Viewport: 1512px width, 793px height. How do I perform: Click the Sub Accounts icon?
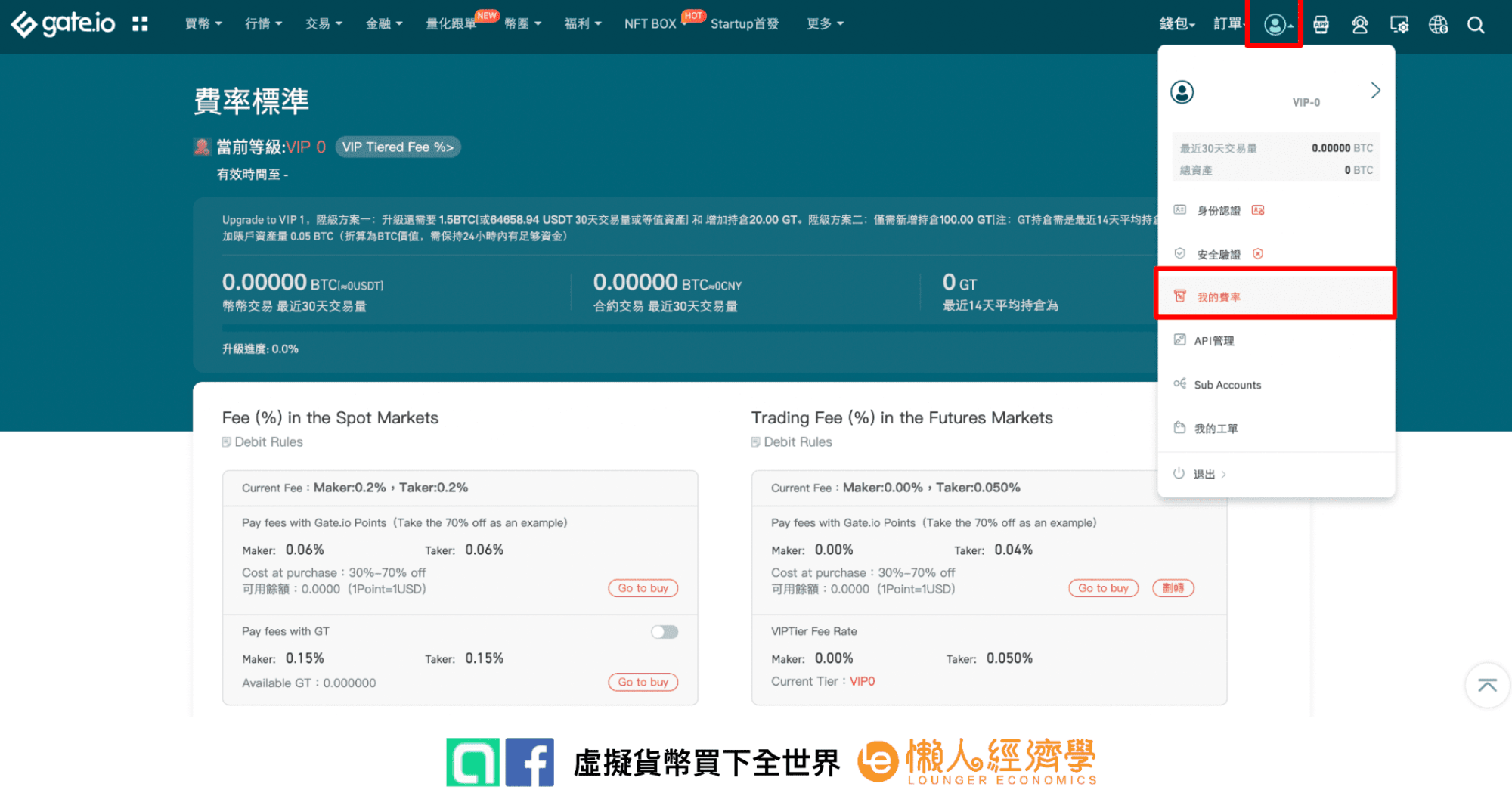tap(1179, 384)
